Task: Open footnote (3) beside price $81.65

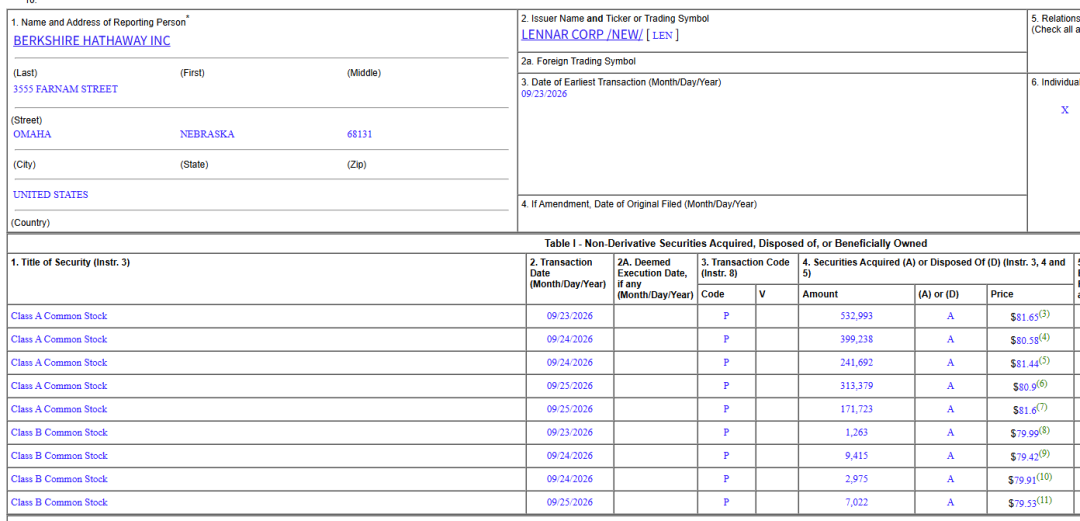Action: 1045,314
